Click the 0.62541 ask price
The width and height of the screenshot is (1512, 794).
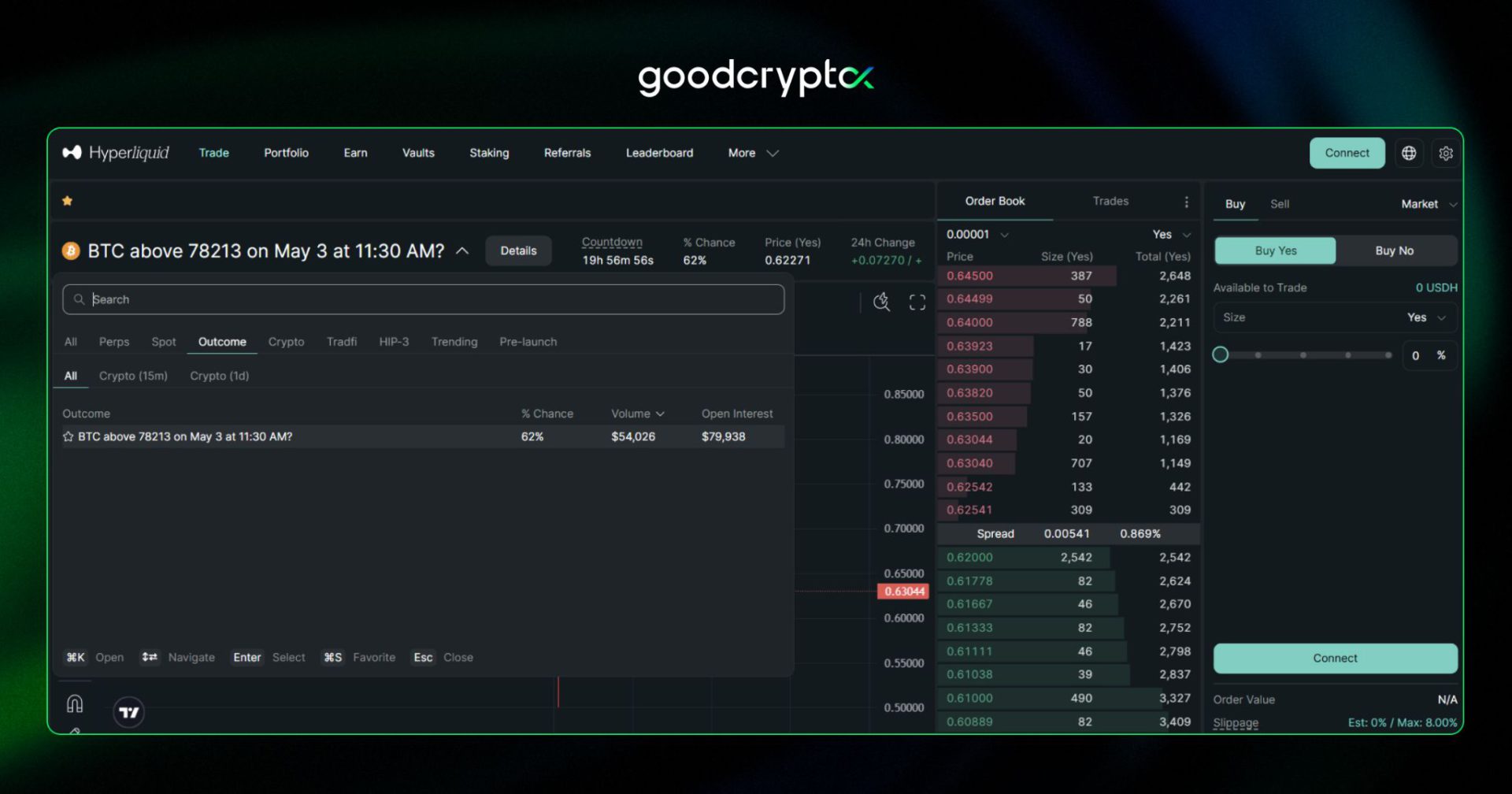tap(969, 510)
